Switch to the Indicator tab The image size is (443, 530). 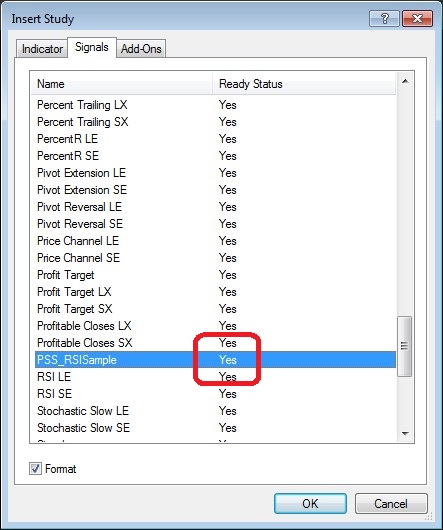click(x=42, y=49)
